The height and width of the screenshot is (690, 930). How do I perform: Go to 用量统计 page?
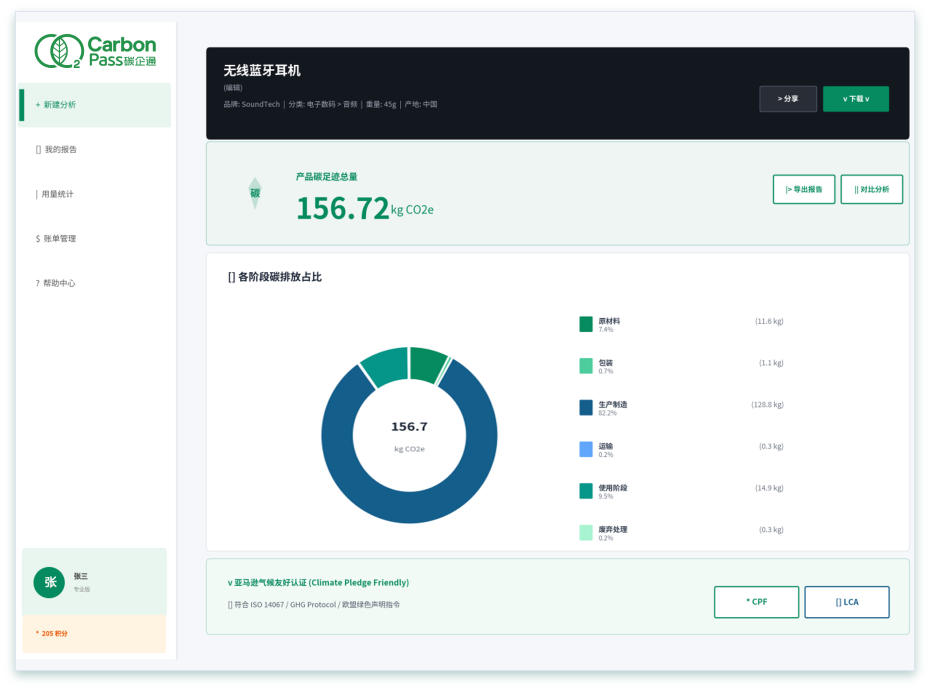tap(95, 194)
